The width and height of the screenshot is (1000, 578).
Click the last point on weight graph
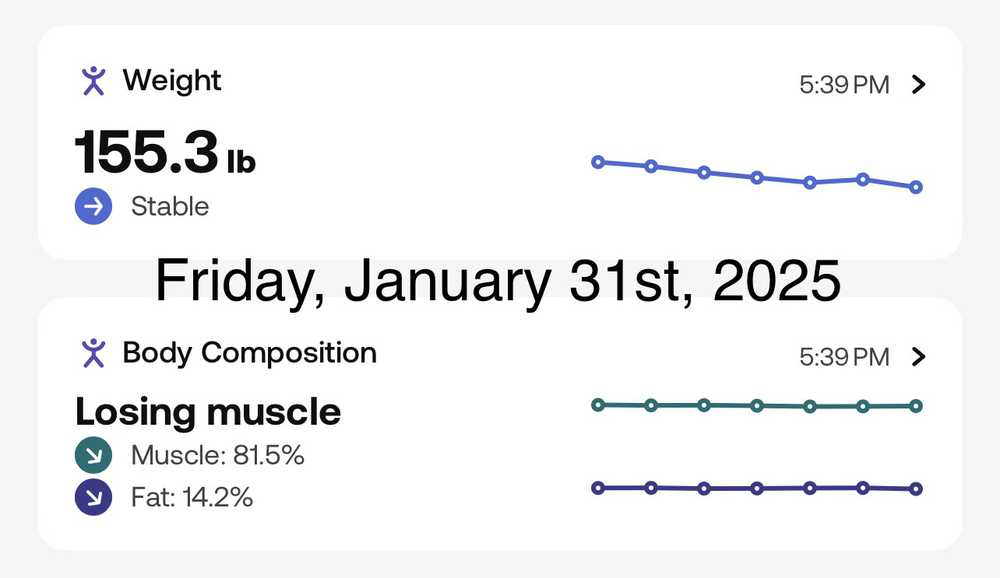tap(916, 187)
